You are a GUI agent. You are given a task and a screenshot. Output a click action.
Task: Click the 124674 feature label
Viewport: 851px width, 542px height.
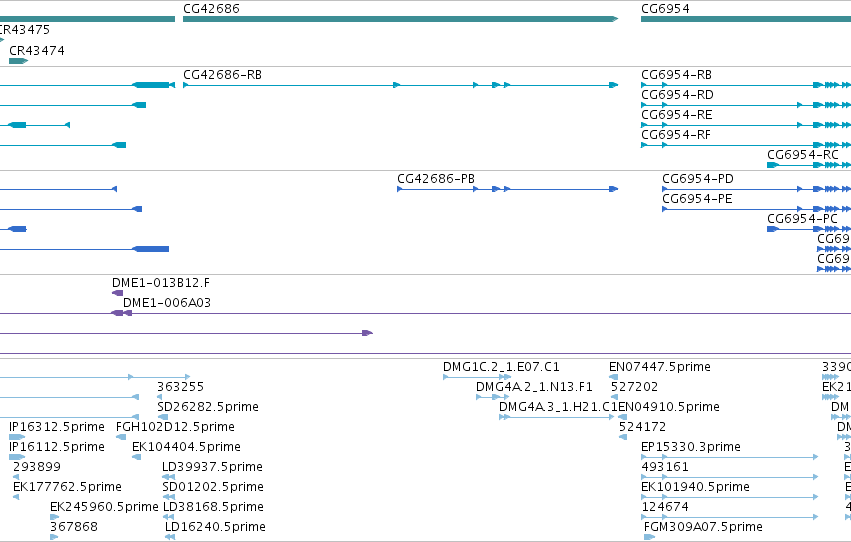pyautogui.click(x=665, y=508)
